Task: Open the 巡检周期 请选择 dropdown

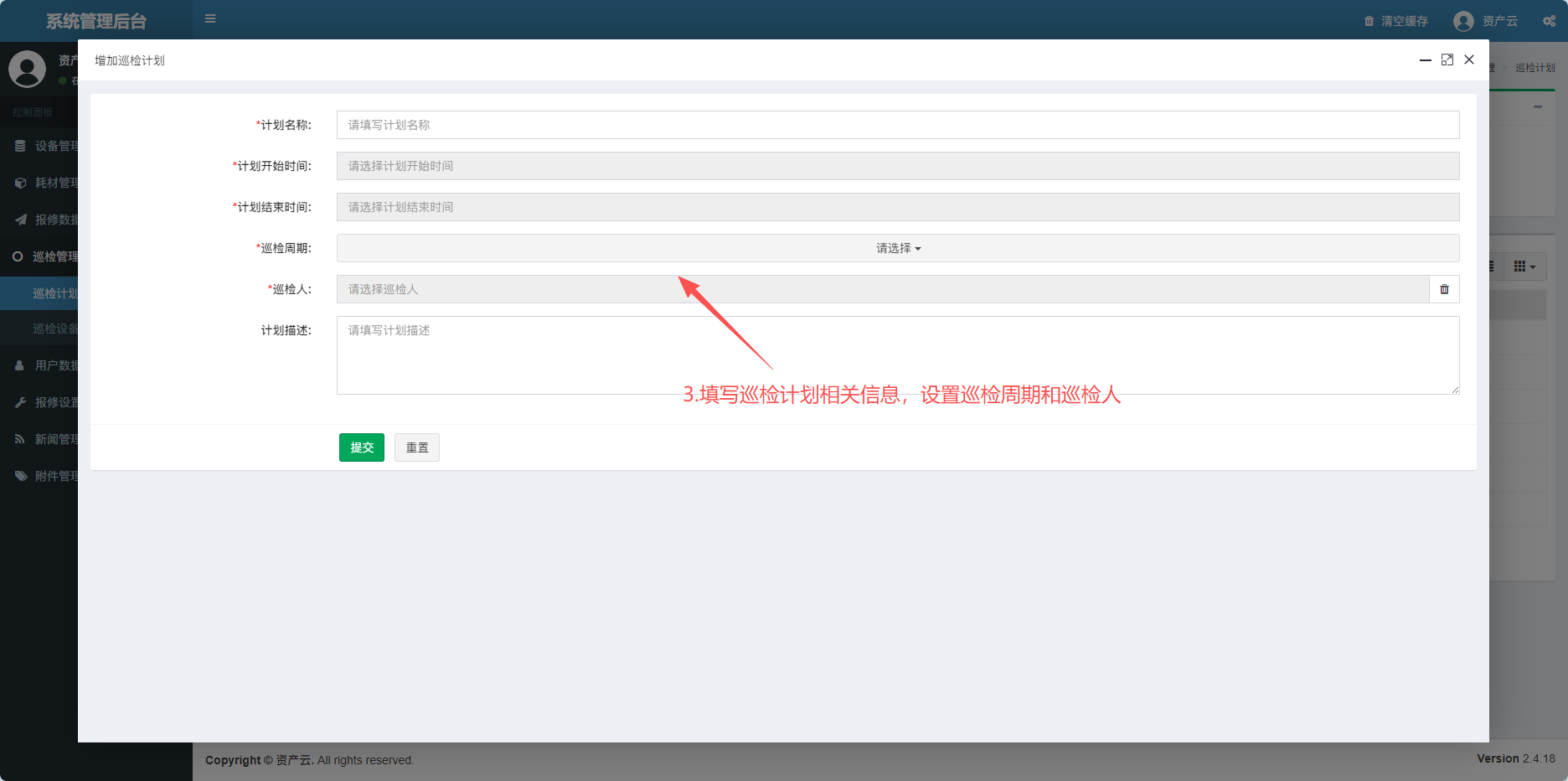Action: click(x=898, y=248)
